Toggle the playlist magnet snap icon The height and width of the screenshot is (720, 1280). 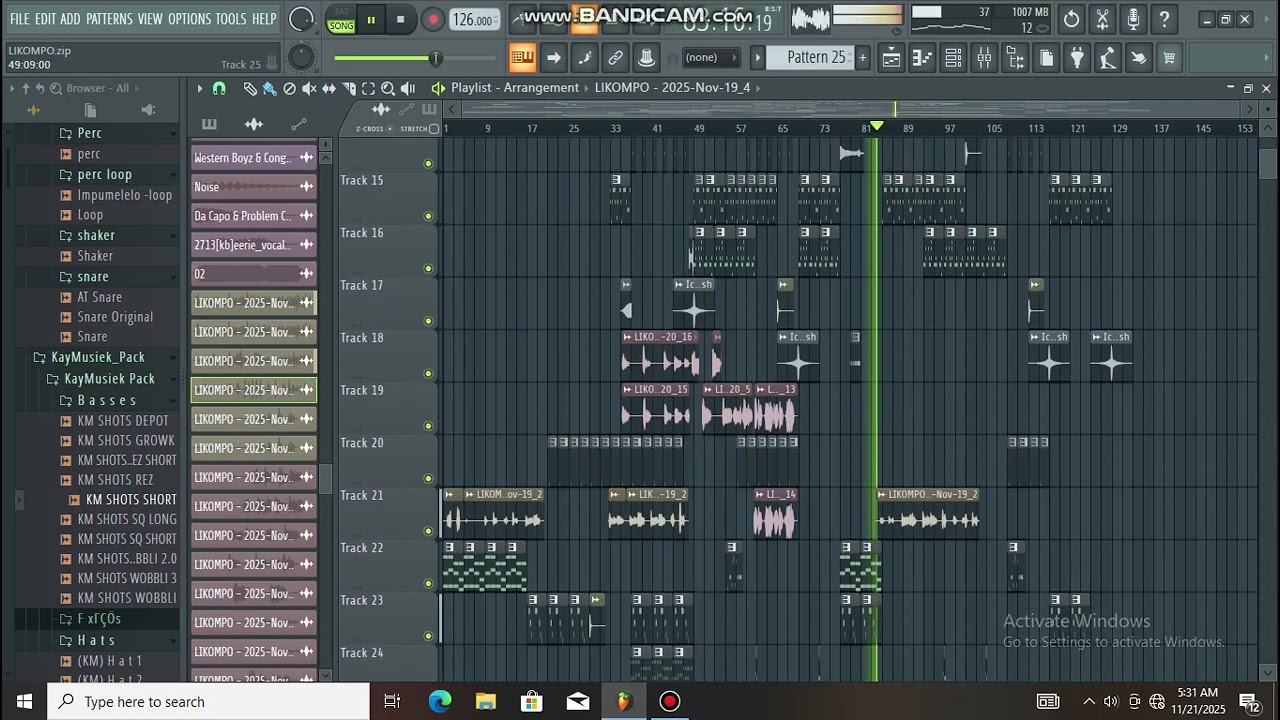coord(219,88)
